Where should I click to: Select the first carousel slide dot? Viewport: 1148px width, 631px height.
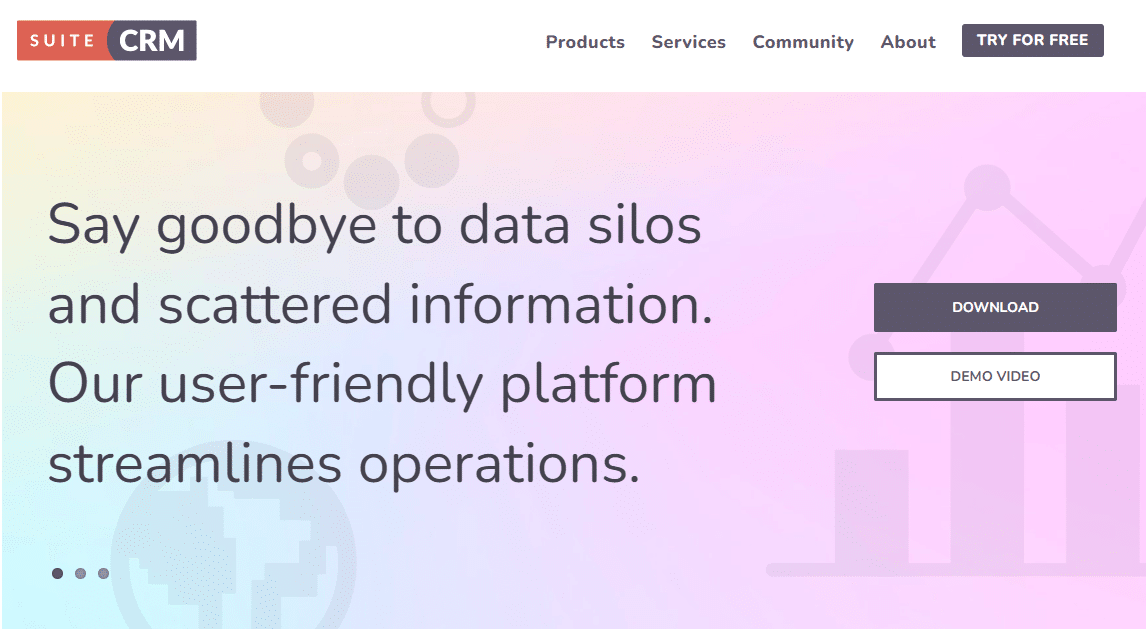[x=57, y=573]
